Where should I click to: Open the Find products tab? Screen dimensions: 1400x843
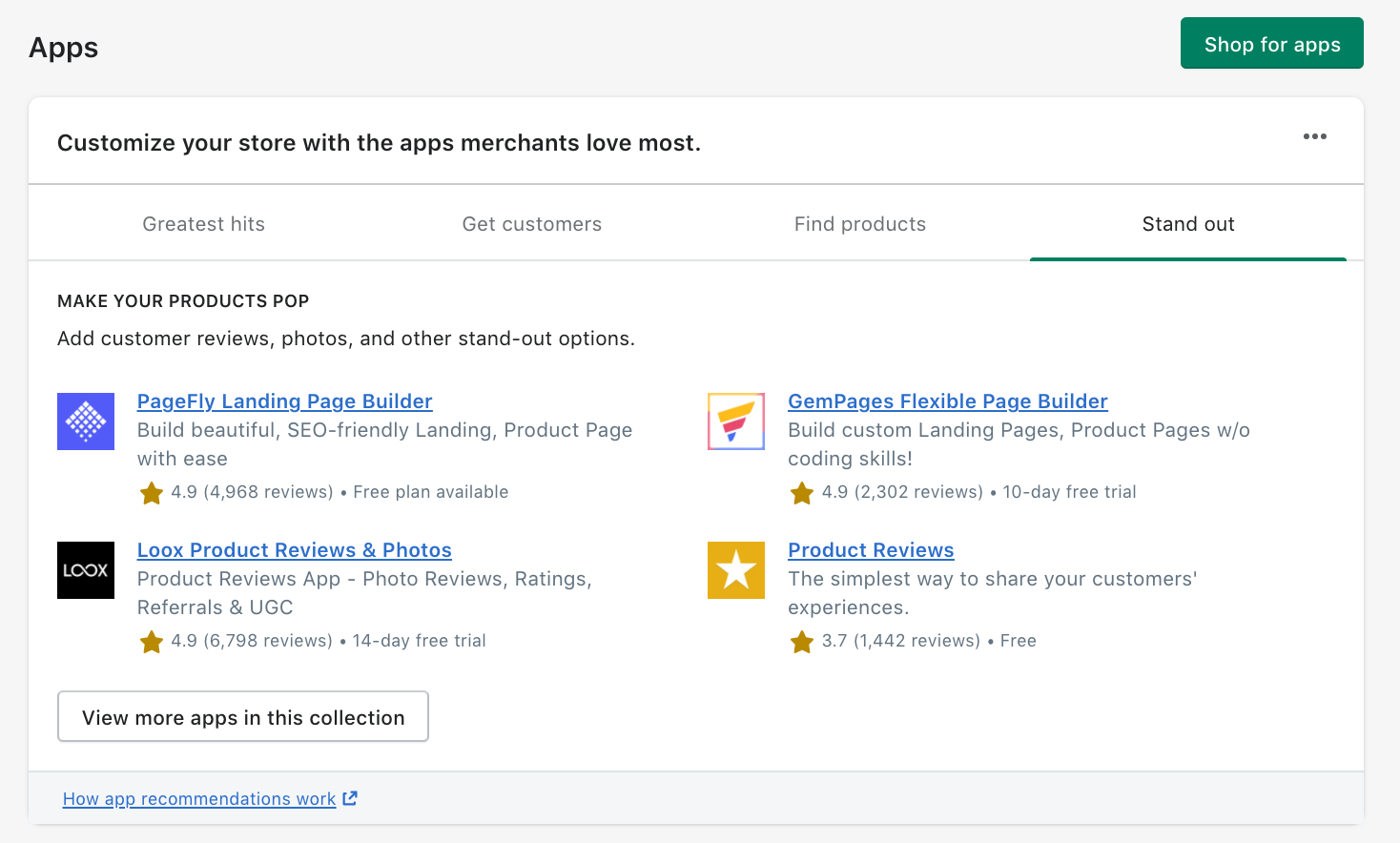[x=859, y=224]
